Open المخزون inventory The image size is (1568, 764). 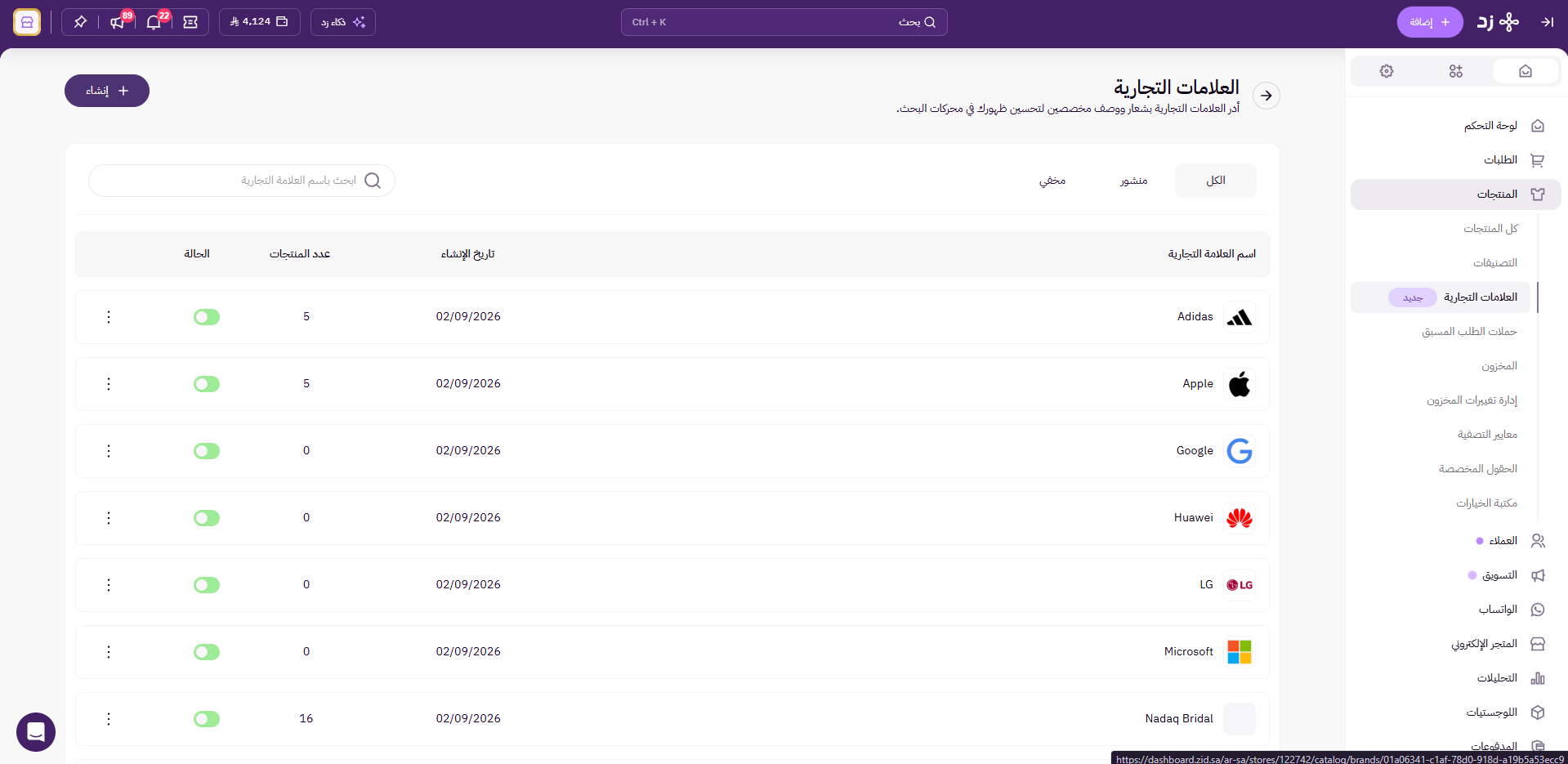[1499, 366]
